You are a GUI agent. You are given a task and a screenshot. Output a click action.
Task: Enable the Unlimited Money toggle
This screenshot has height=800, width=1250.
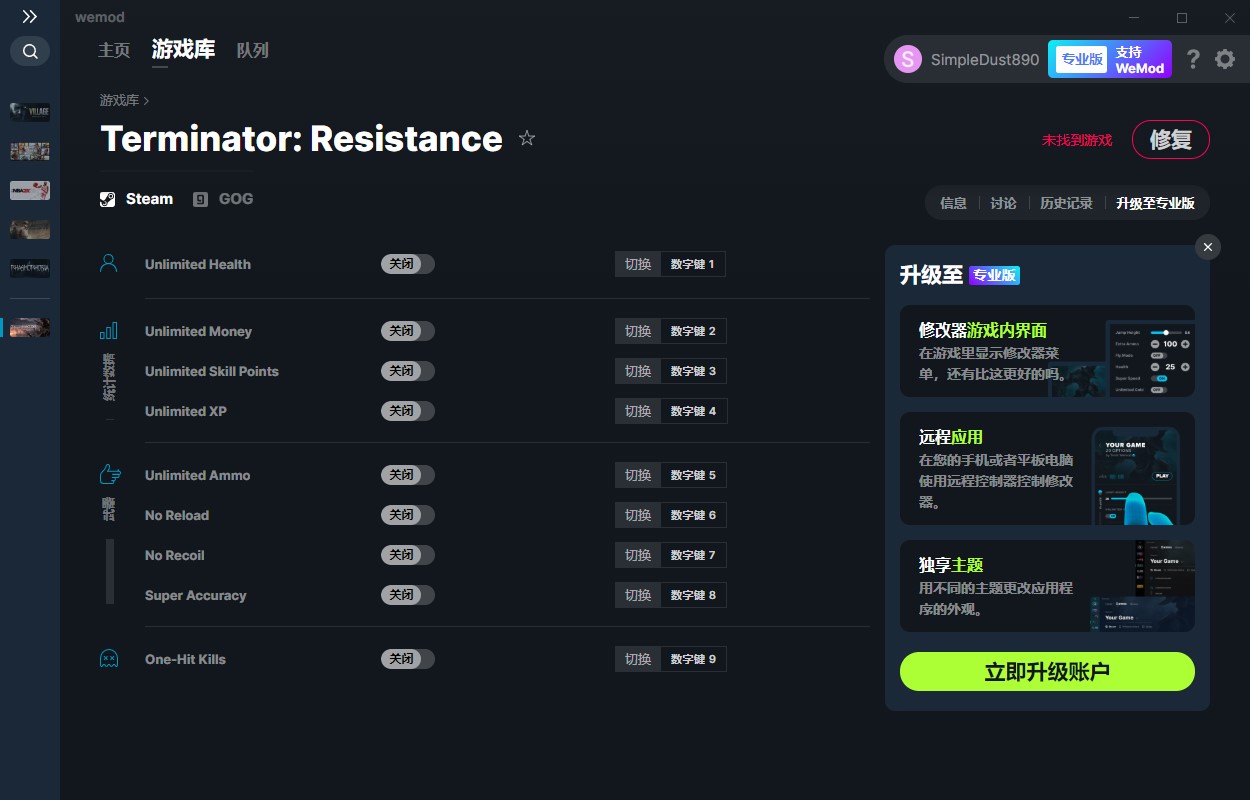[x=408, y=331]
